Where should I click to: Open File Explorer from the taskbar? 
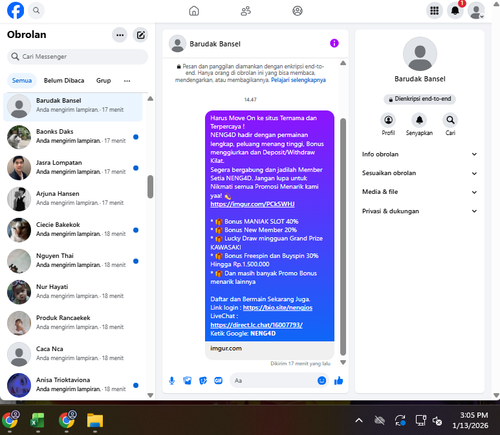(95, 420)
